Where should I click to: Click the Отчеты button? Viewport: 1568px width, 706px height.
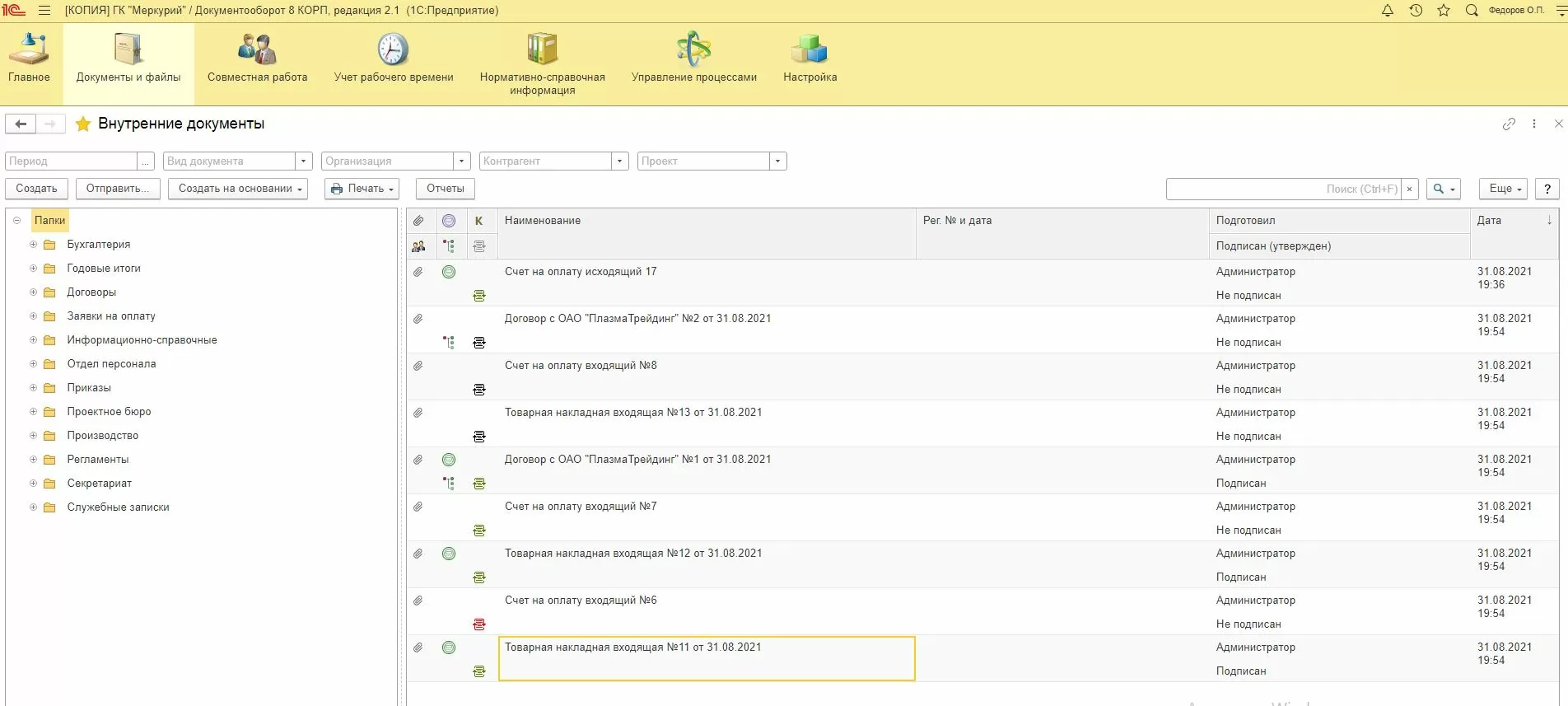tap(445, 189)
